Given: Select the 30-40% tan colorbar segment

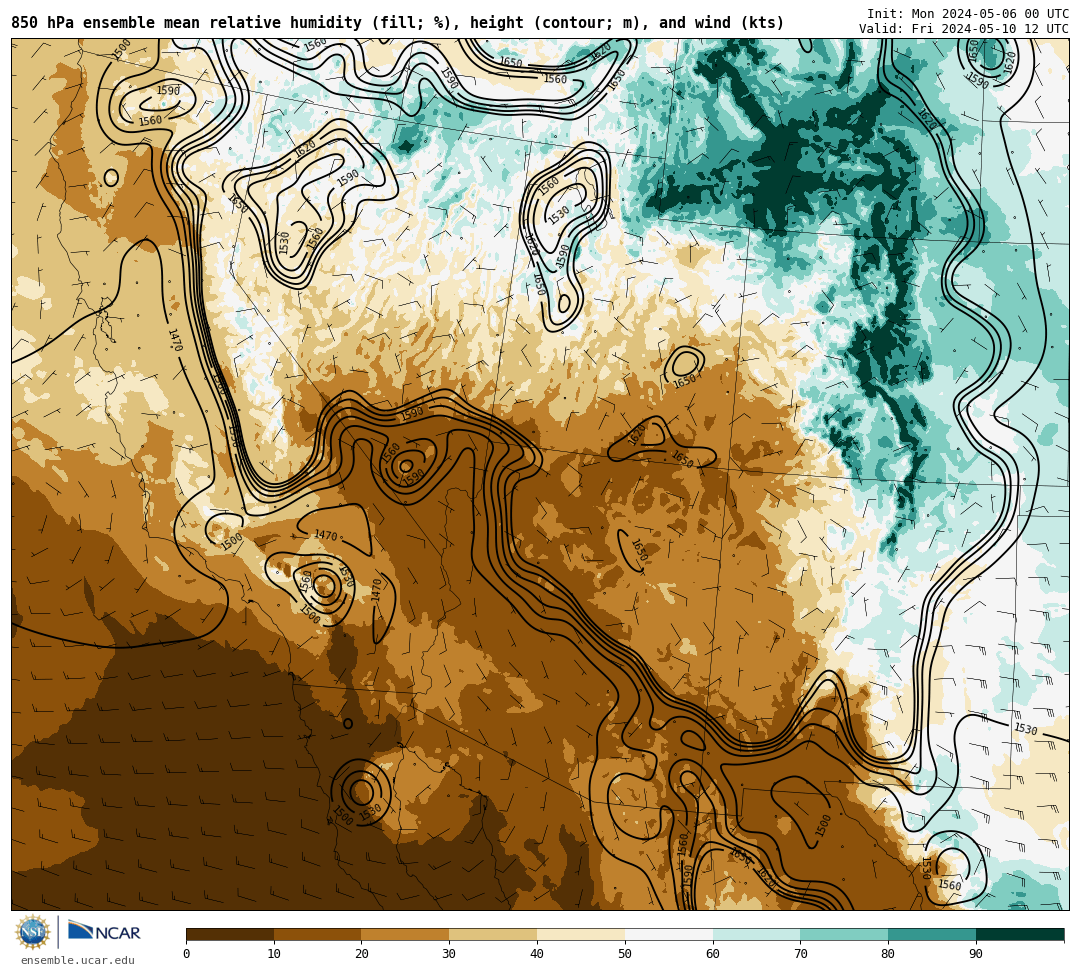Looking at the screenshot, I should 493,934.
